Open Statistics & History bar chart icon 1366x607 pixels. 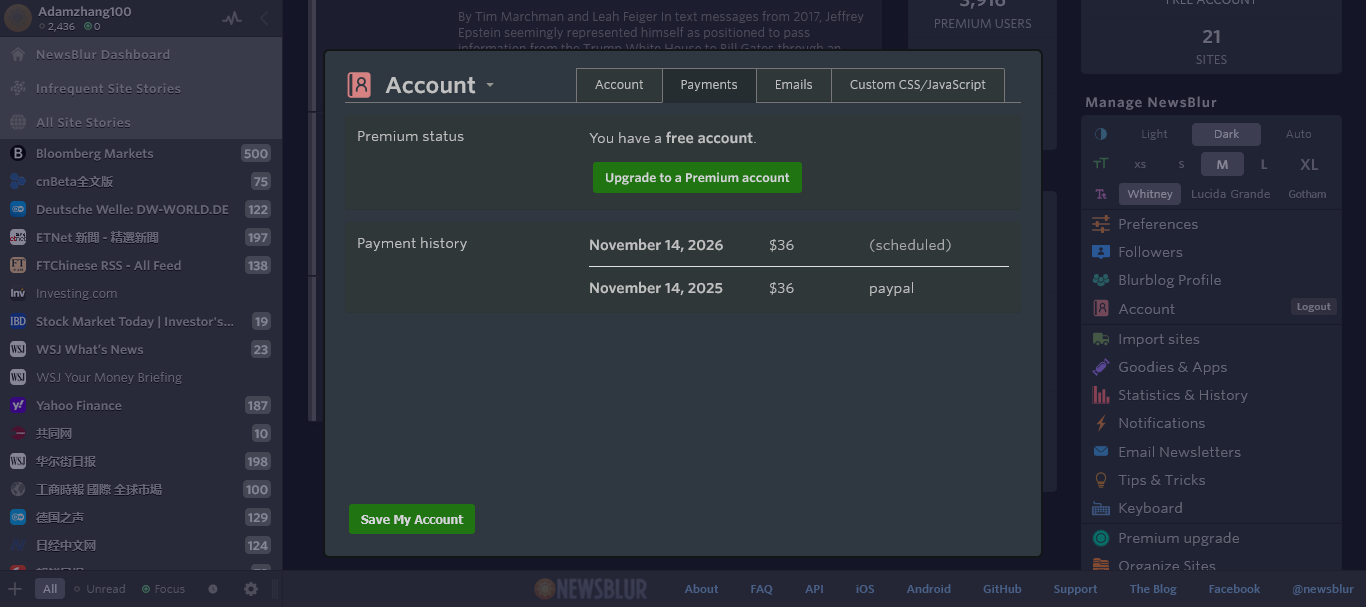coord(1101,395)
